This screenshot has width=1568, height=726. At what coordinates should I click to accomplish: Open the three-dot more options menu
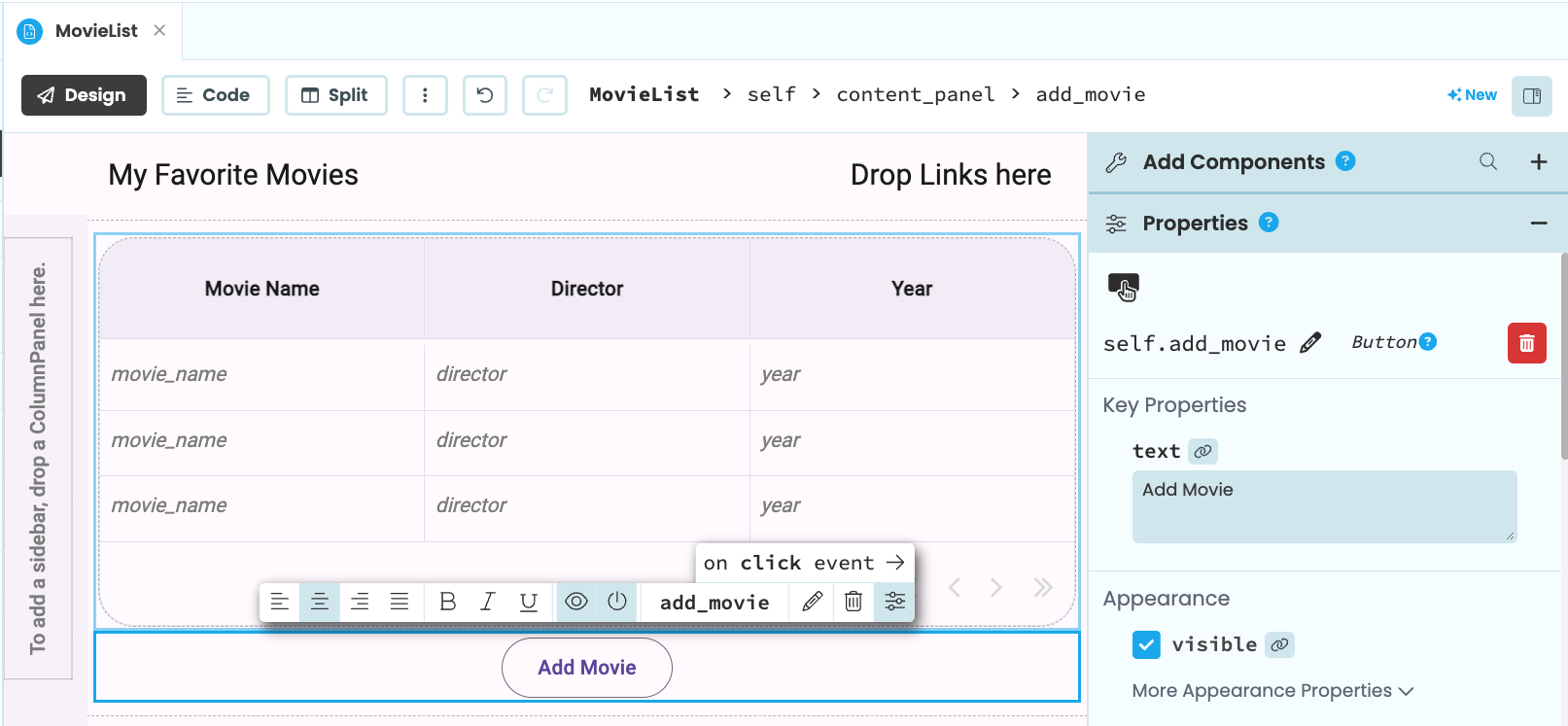point(425,95)
